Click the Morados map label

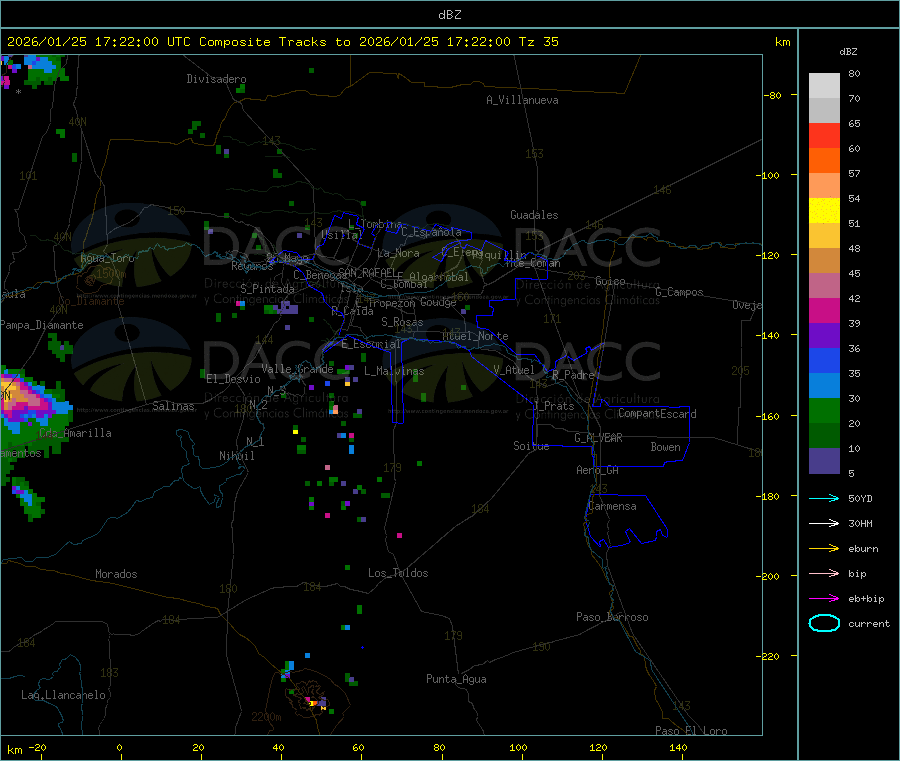coord(116,574)
